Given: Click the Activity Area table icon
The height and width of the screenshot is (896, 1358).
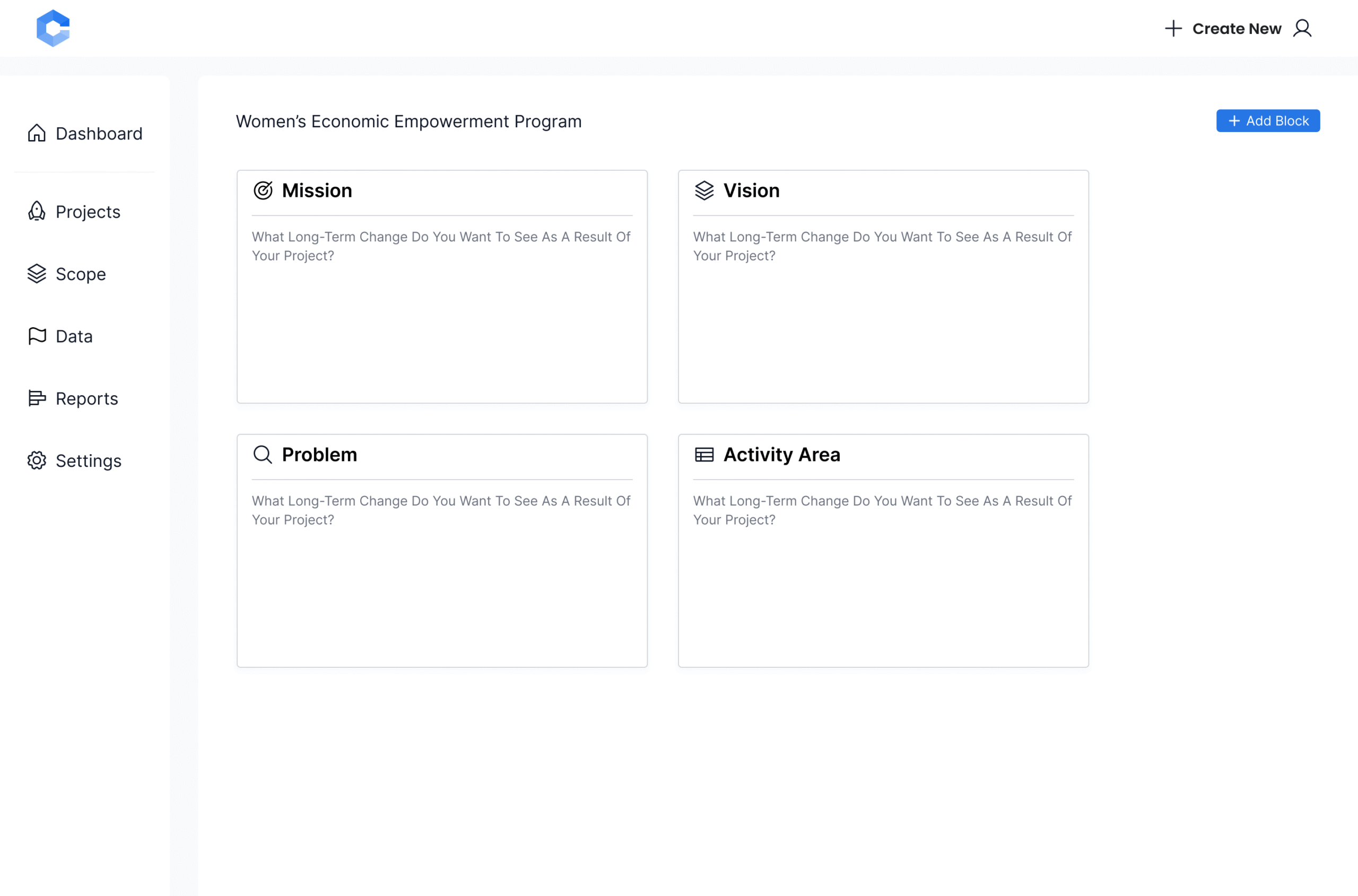Looking at the screenshot, I should pos(704,454).
